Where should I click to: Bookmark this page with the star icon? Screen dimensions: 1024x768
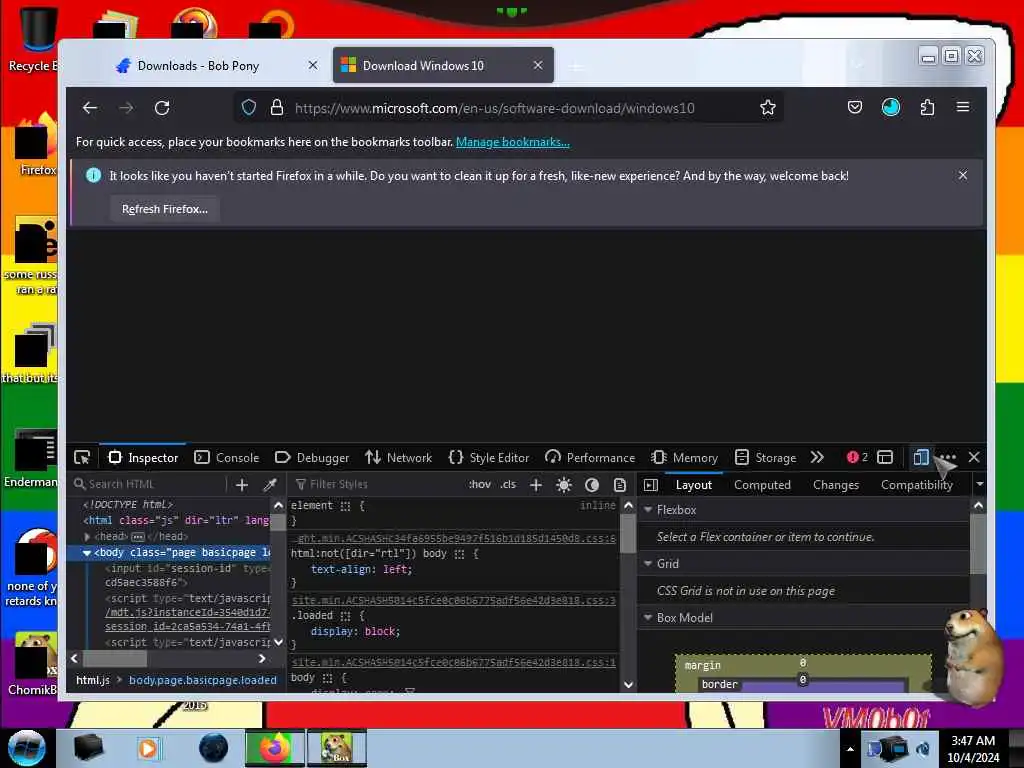pos(768,108)
